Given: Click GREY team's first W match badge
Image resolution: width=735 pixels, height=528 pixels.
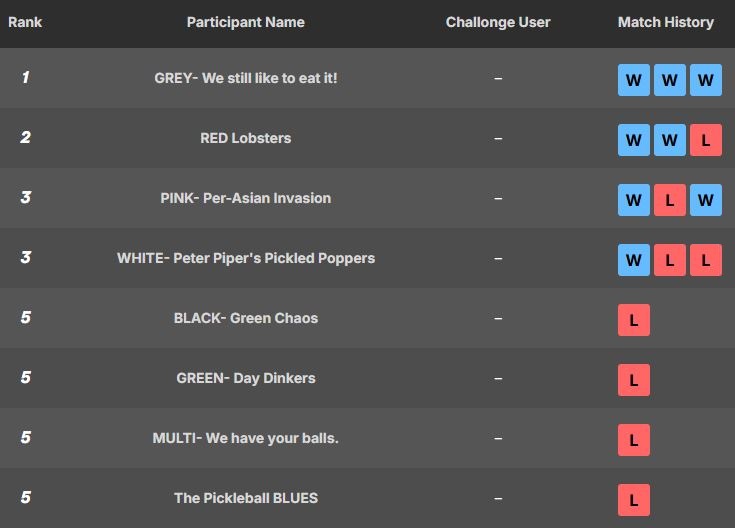Looking at the screenshot, I should coord(634,80).
